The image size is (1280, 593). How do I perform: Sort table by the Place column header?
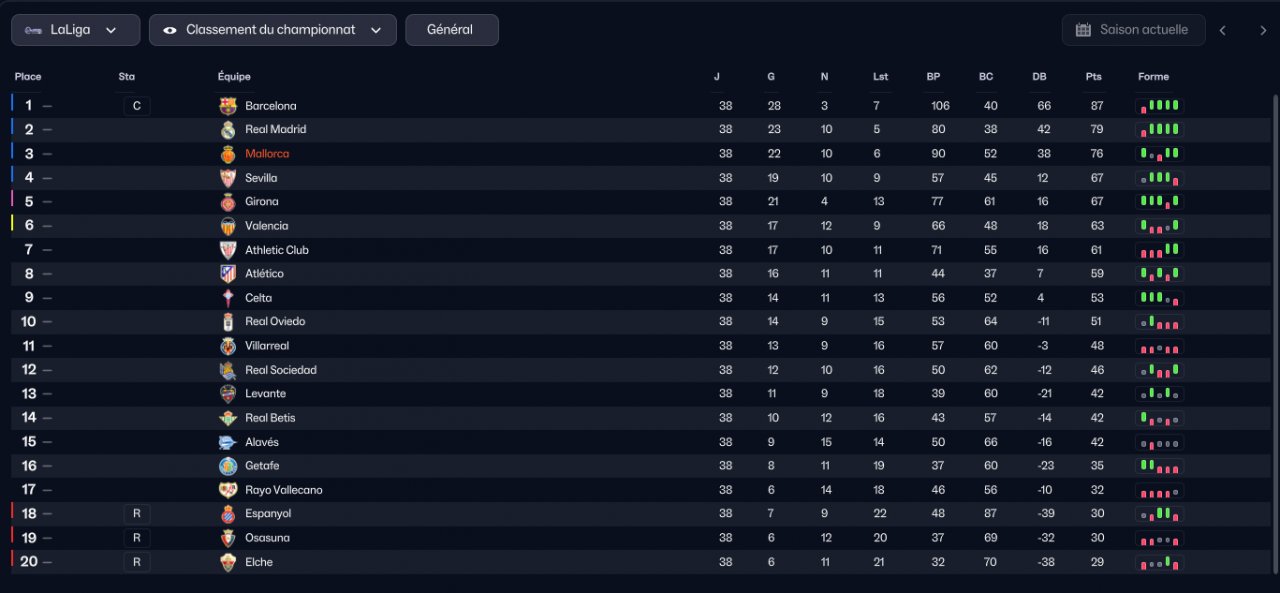tap(28, 77)
